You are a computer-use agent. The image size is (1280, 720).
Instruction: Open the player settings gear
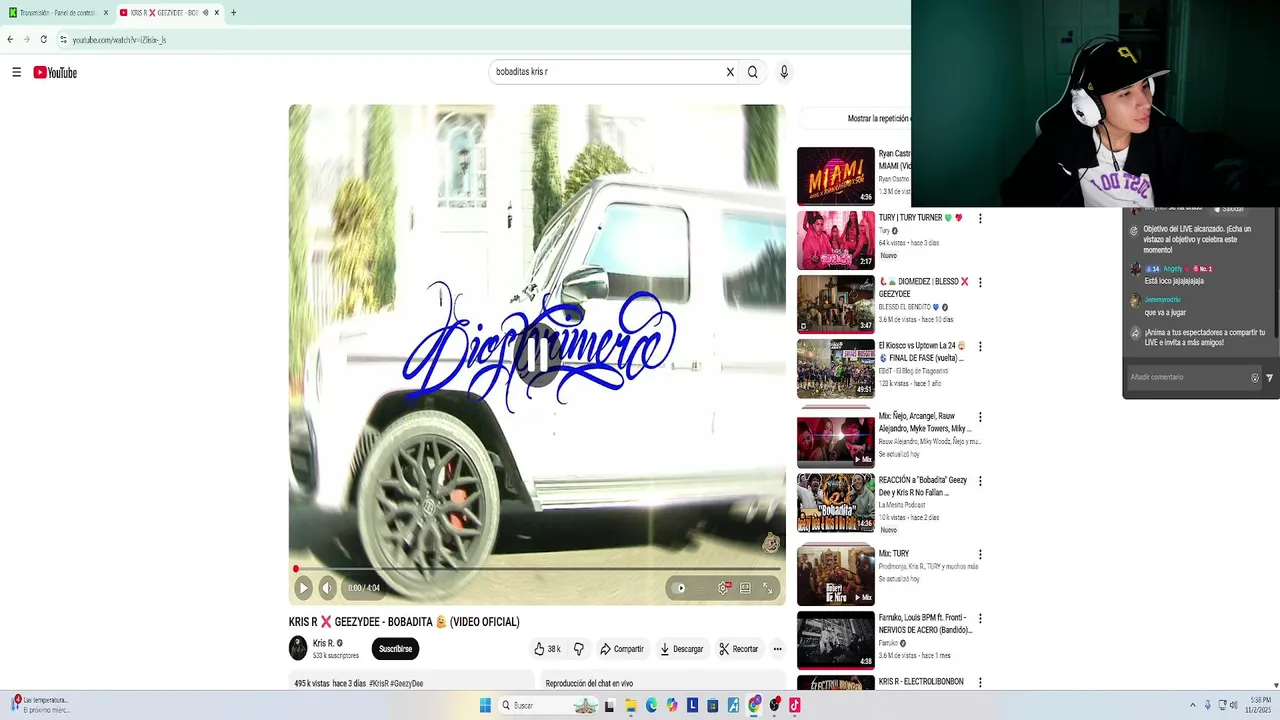723,588
